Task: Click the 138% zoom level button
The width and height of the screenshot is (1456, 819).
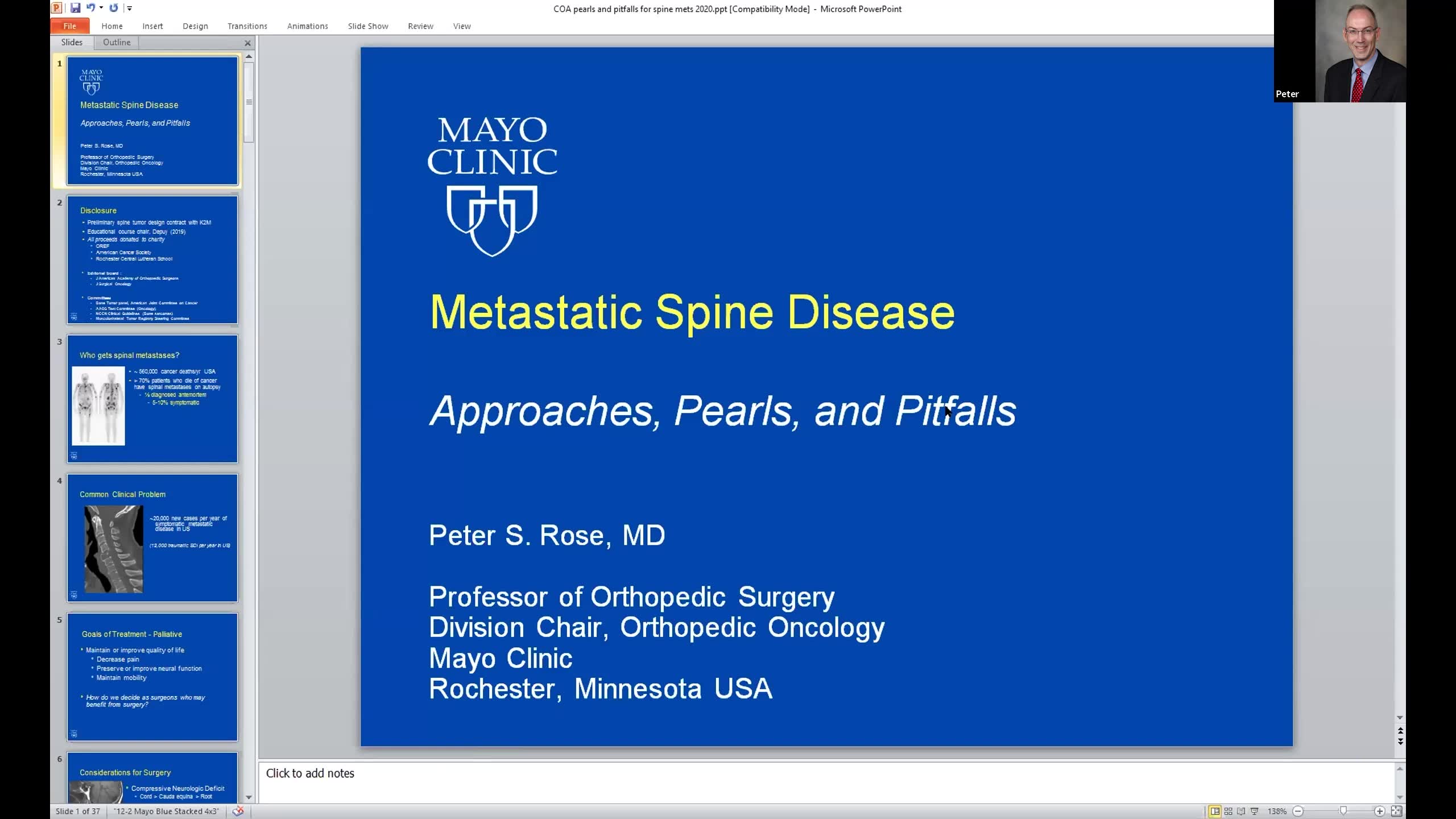Action: coord(1277,811)
